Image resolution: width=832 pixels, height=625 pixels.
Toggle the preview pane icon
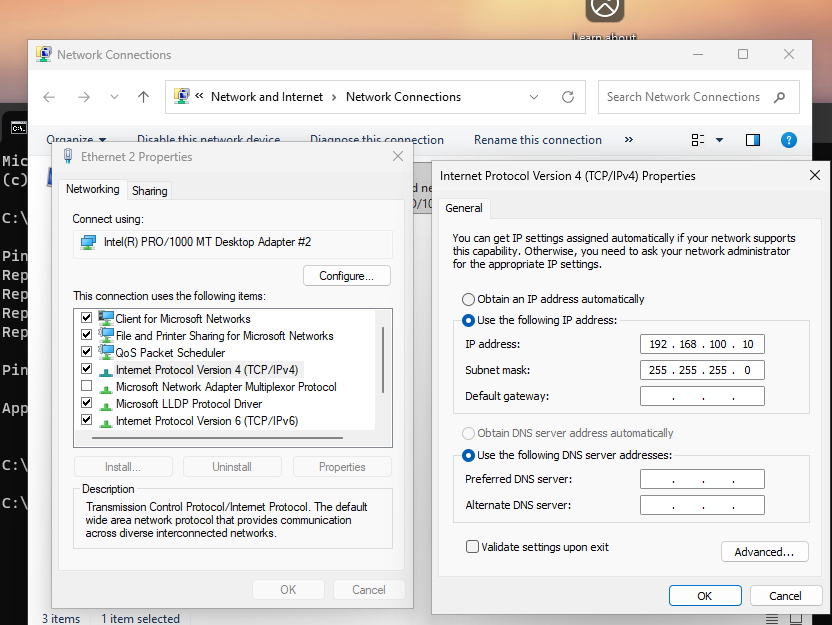[753, 140]
